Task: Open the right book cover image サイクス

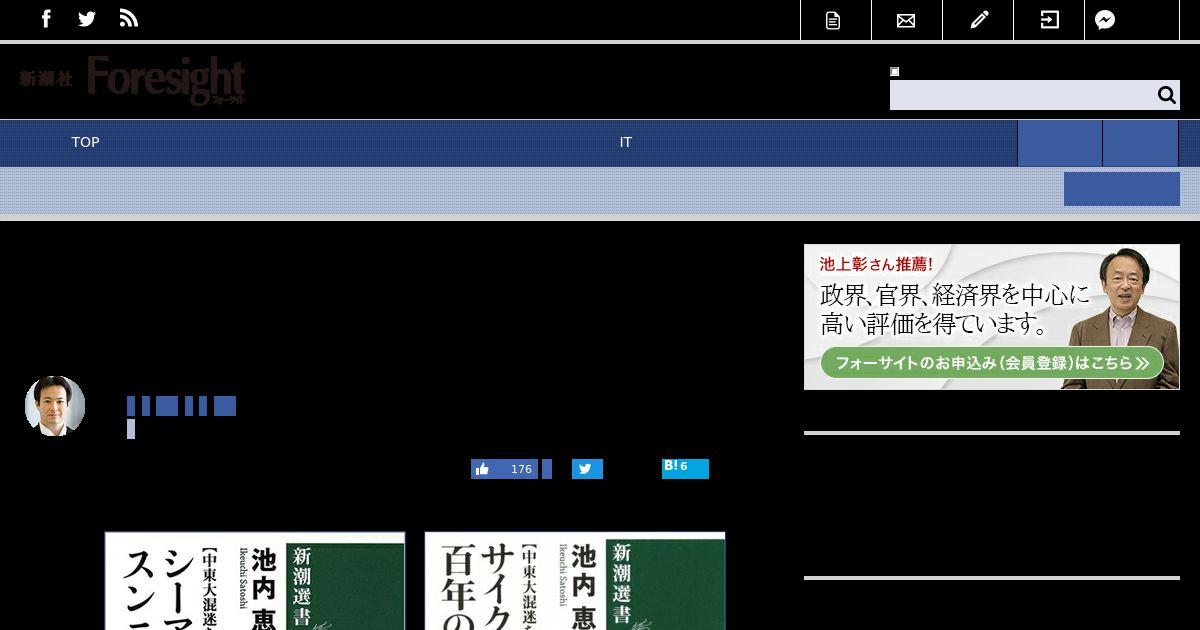Action: (575, 581)
